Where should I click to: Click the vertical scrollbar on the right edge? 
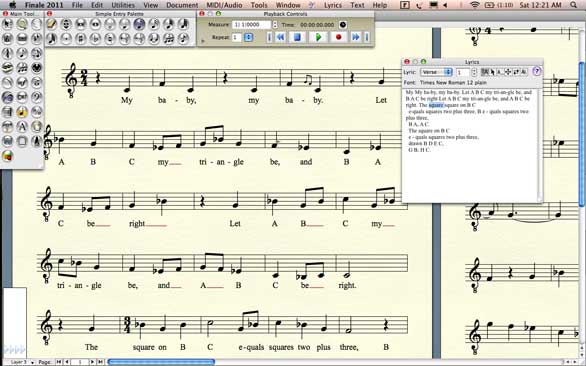click(583, 134)
